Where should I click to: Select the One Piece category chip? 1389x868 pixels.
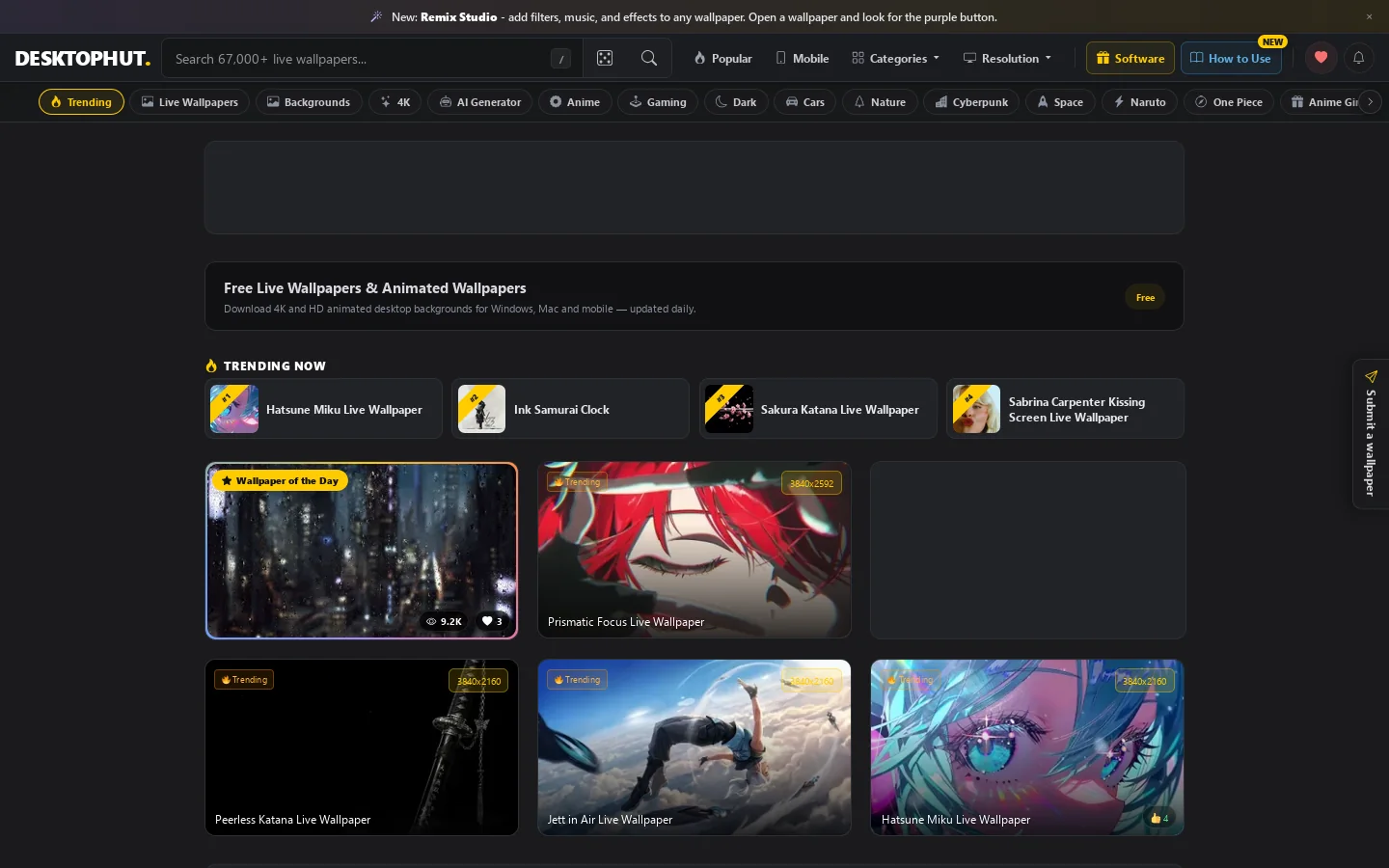point(1229,102)
